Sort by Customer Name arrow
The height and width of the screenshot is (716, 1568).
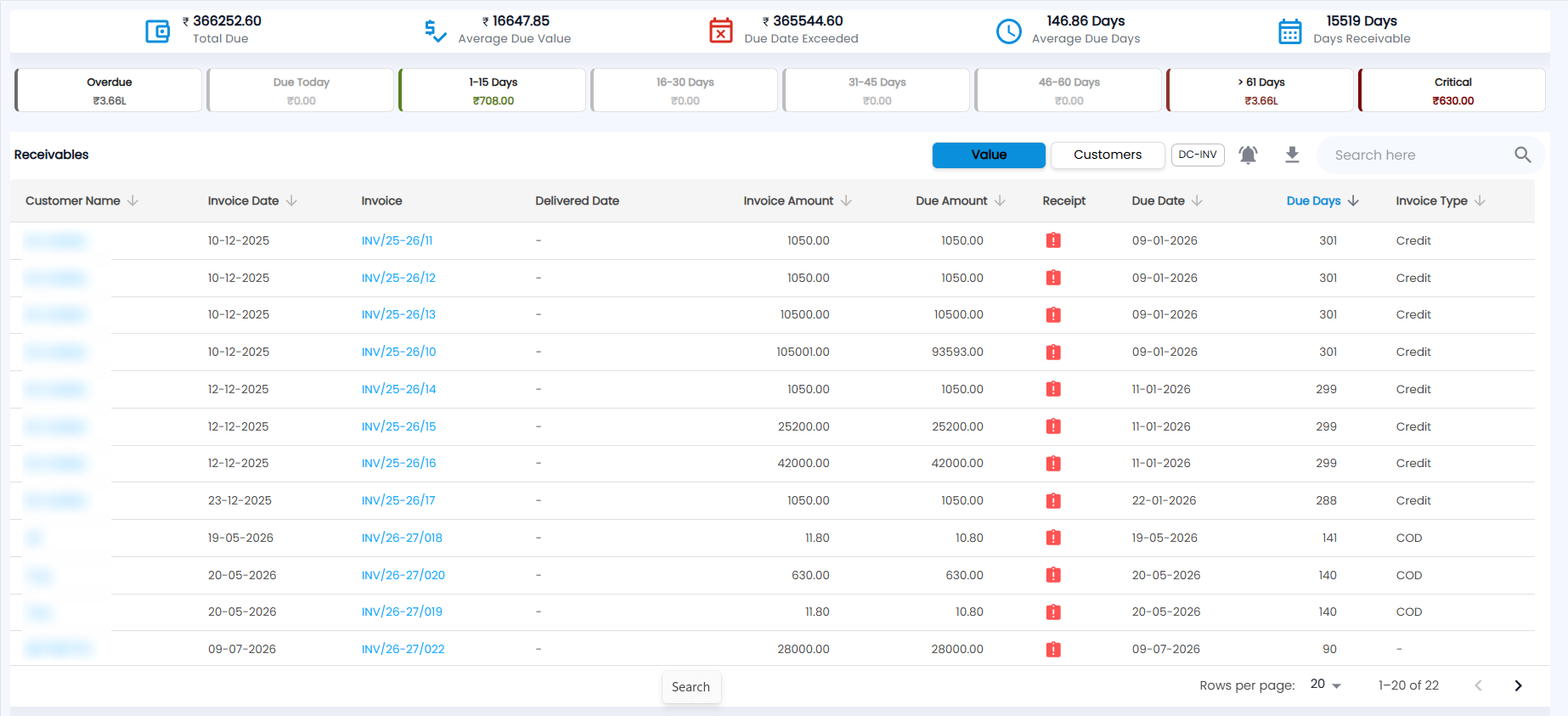[133, 200]
